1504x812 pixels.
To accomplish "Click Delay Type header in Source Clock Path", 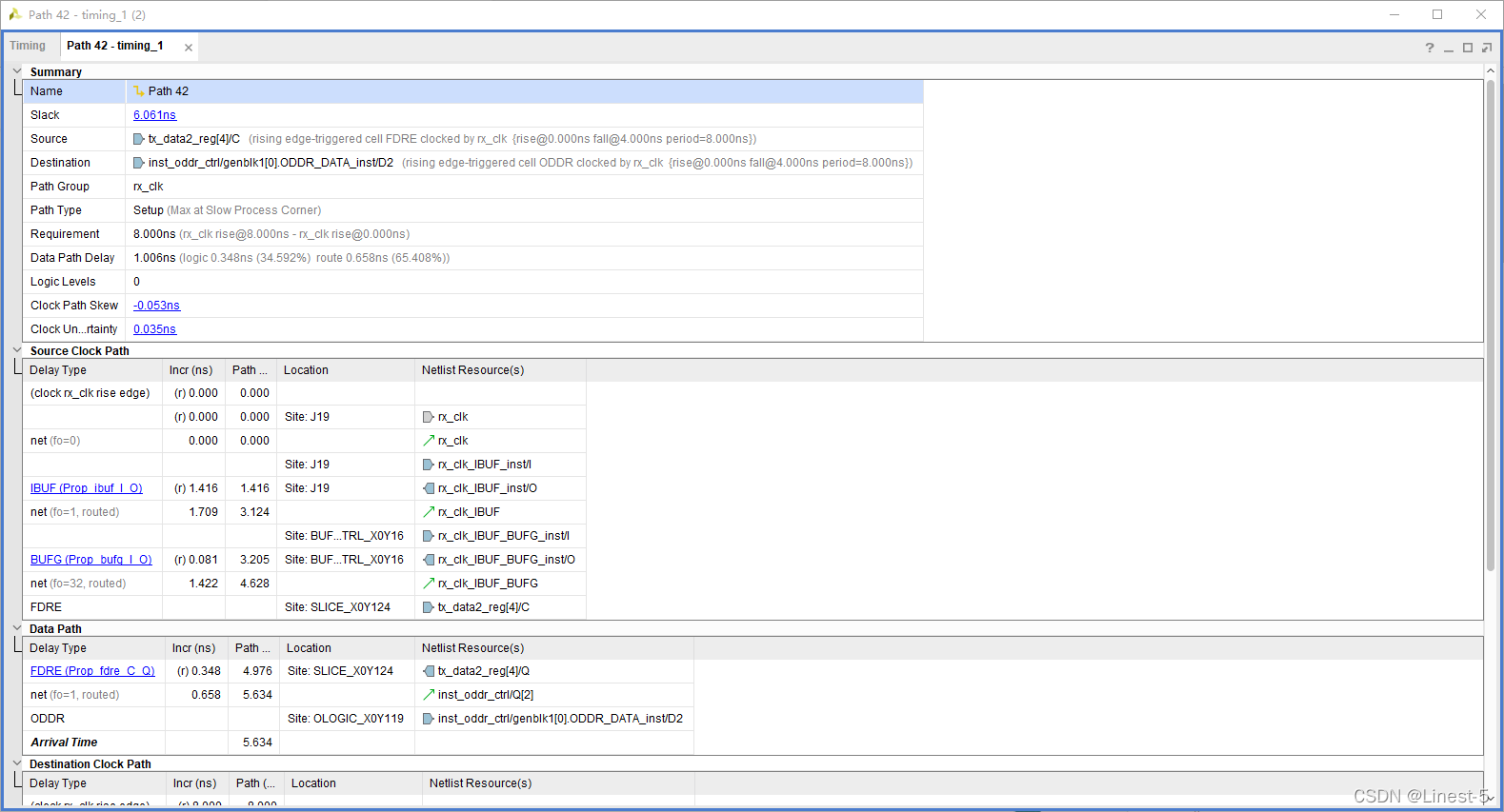I will pos(92,370).
